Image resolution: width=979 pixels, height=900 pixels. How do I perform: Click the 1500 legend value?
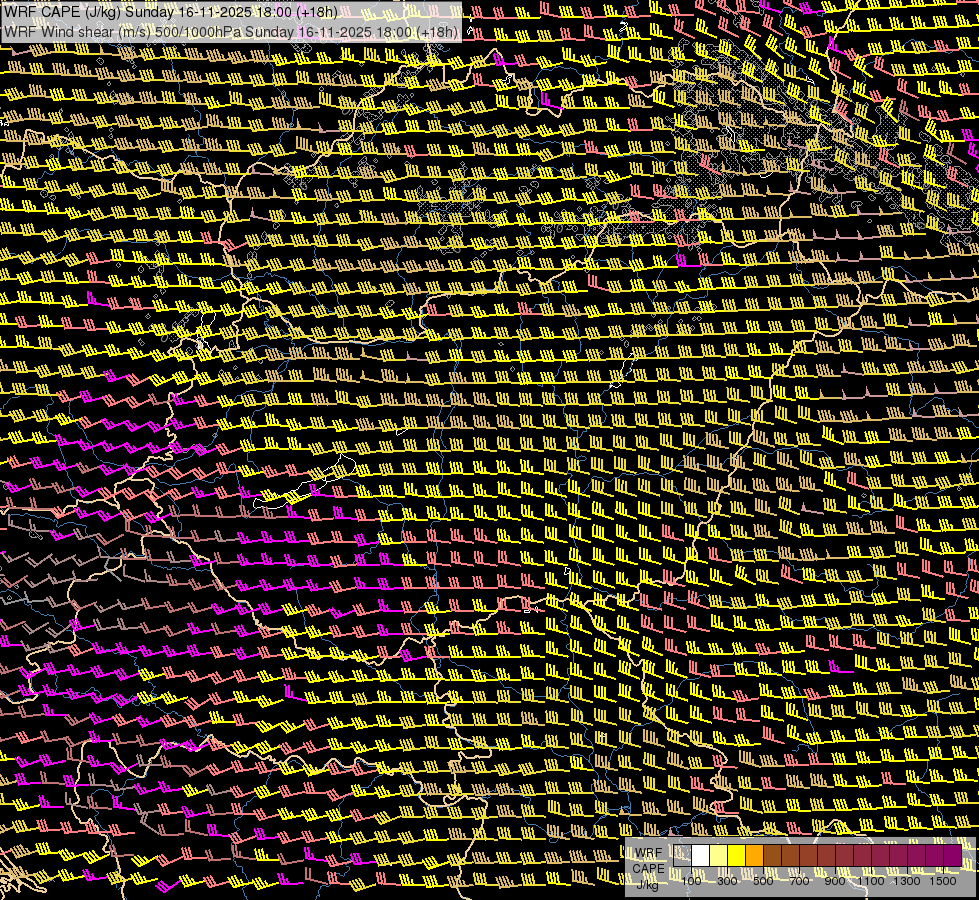(943, 881)
